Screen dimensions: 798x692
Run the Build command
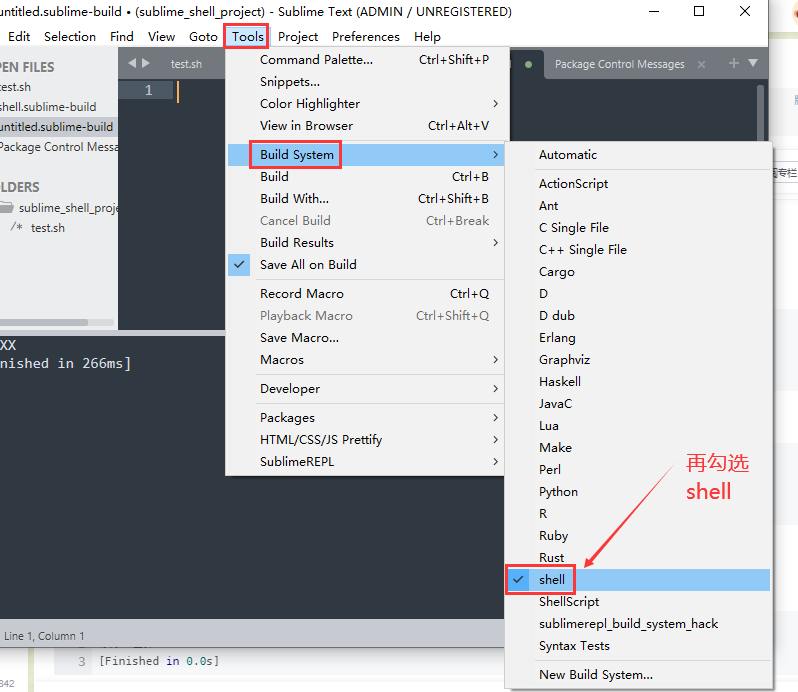click(365, 177)
